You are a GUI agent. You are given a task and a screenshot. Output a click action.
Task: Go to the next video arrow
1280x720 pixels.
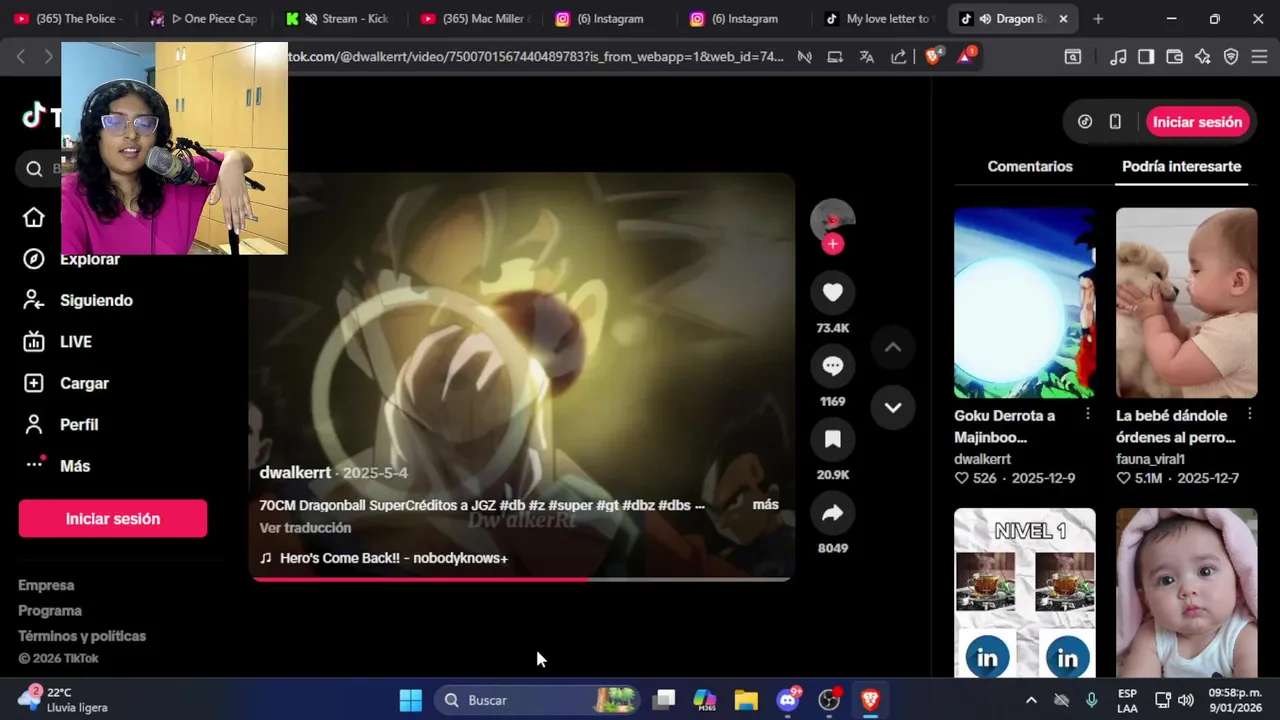(893, 408)
